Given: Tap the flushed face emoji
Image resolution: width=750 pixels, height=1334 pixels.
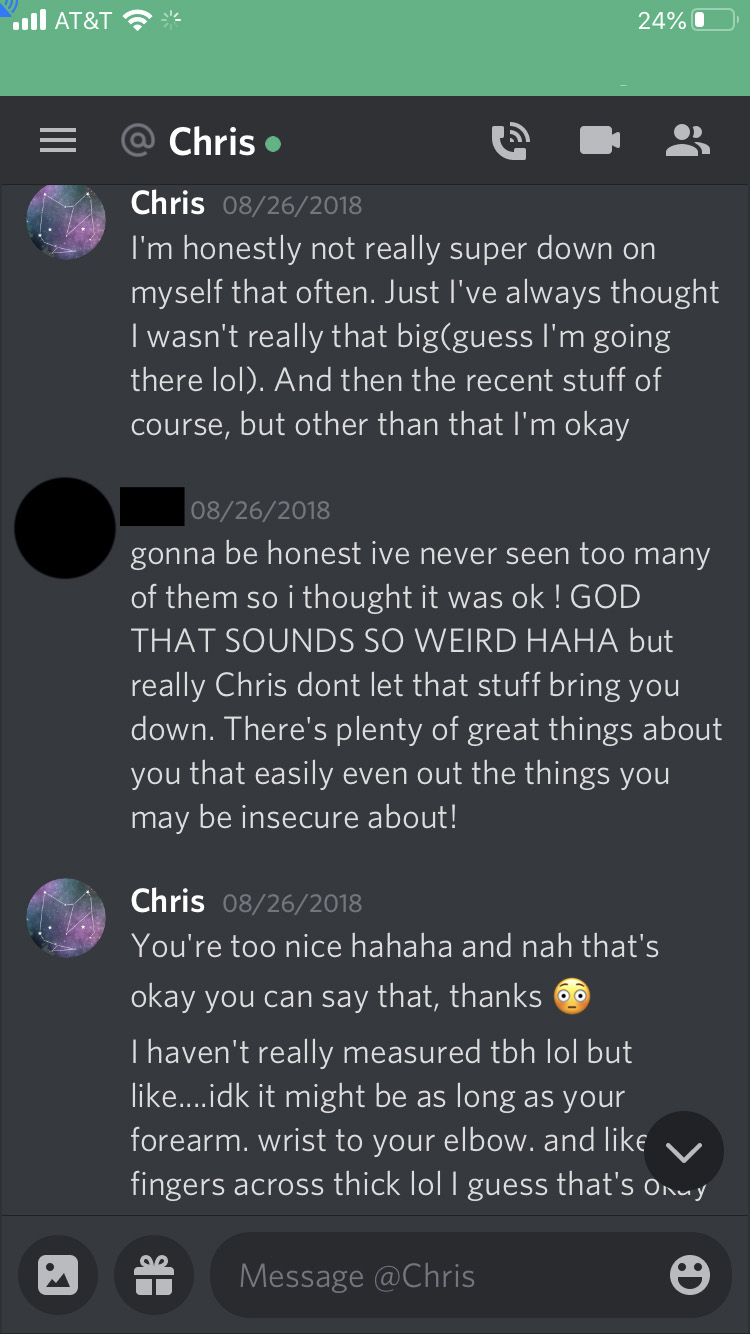Looking at the screenshot, I should [572, 996].
